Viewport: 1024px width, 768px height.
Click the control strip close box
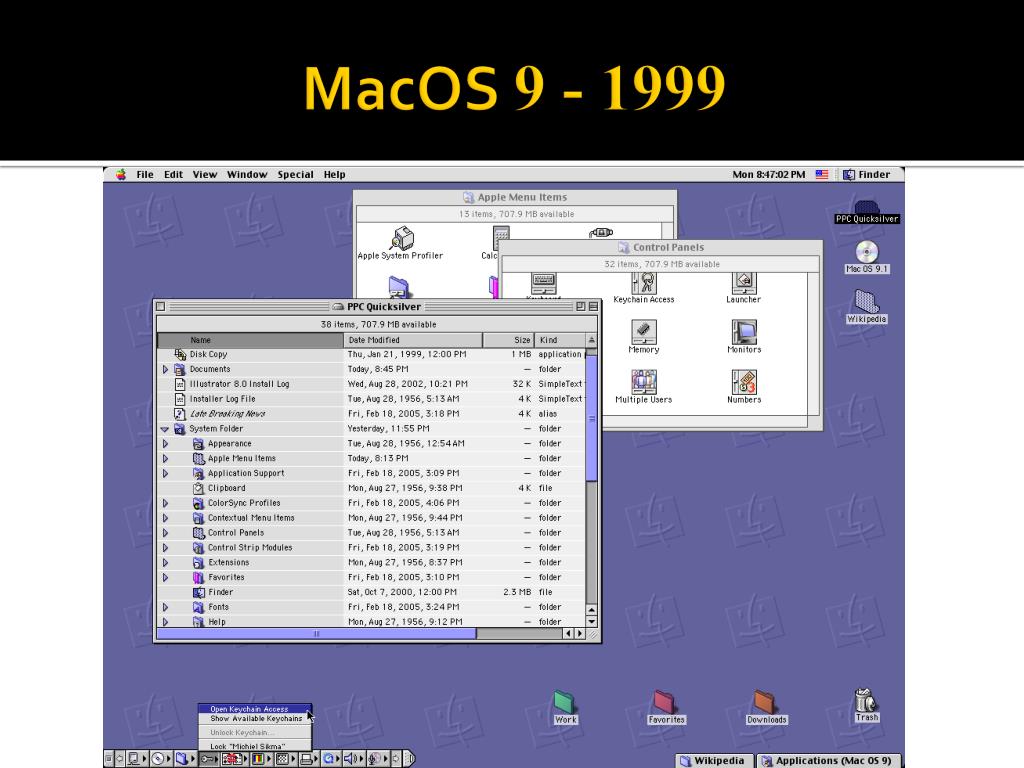click(109, 759)
